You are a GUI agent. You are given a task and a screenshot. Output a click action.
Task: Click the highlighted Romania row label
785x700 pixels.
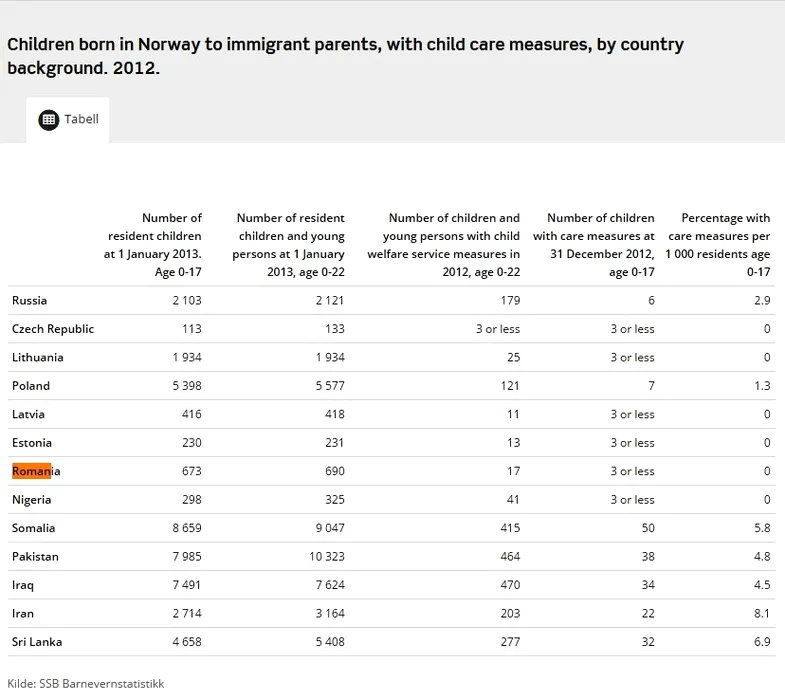(36, 471)
